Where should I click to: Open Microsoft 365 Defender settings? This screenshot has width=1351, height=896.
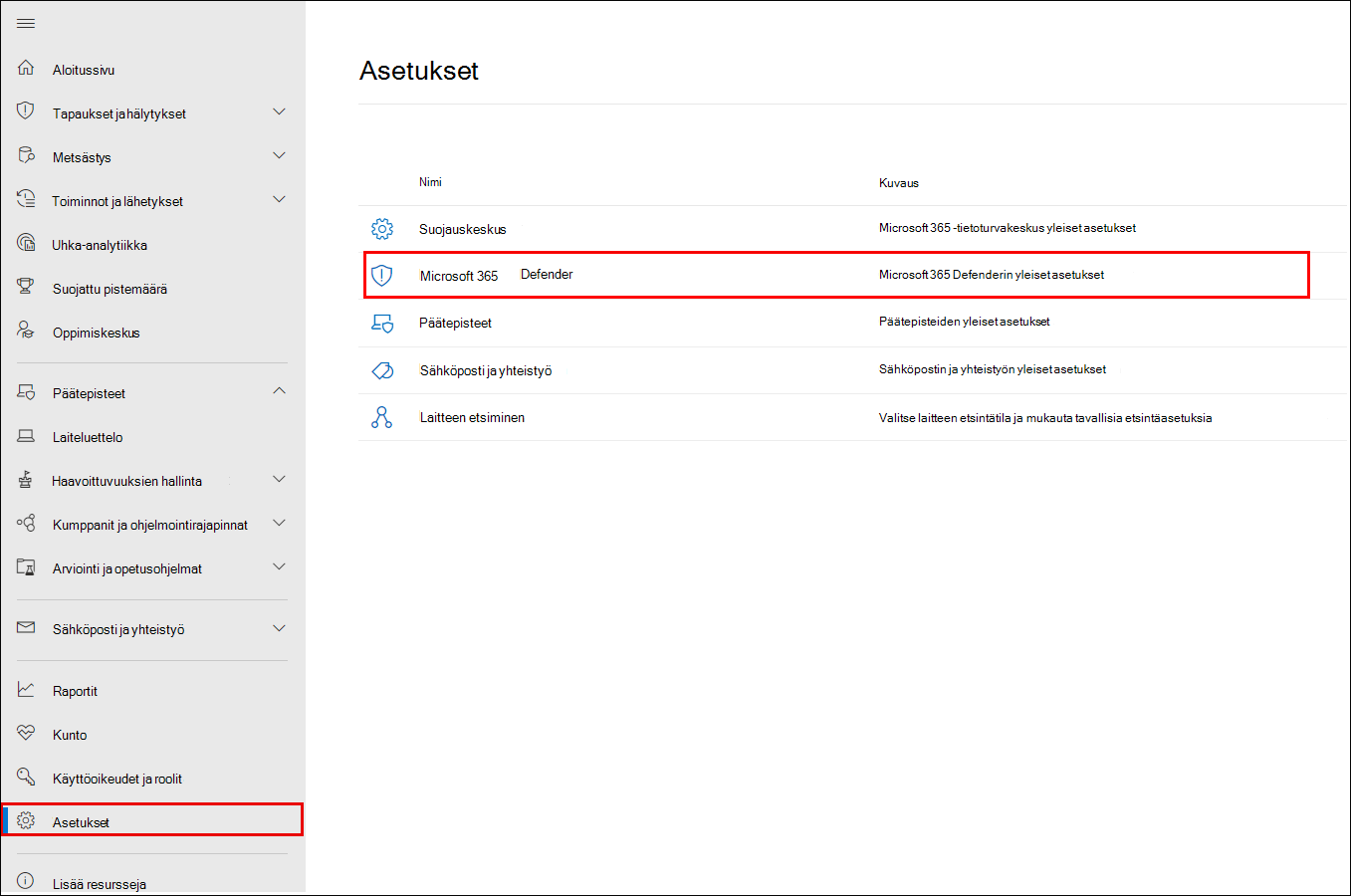pos(496,275)
